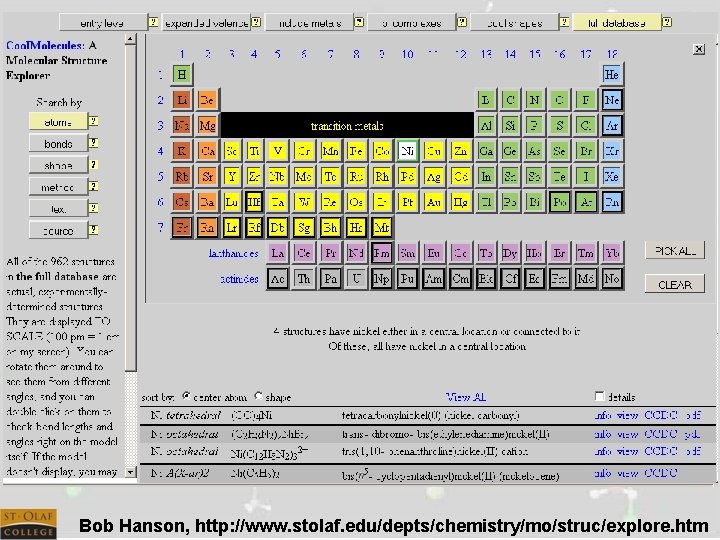Switch to the expanded valence tab
The image size is (720, 540).
(x=206, y=22)
